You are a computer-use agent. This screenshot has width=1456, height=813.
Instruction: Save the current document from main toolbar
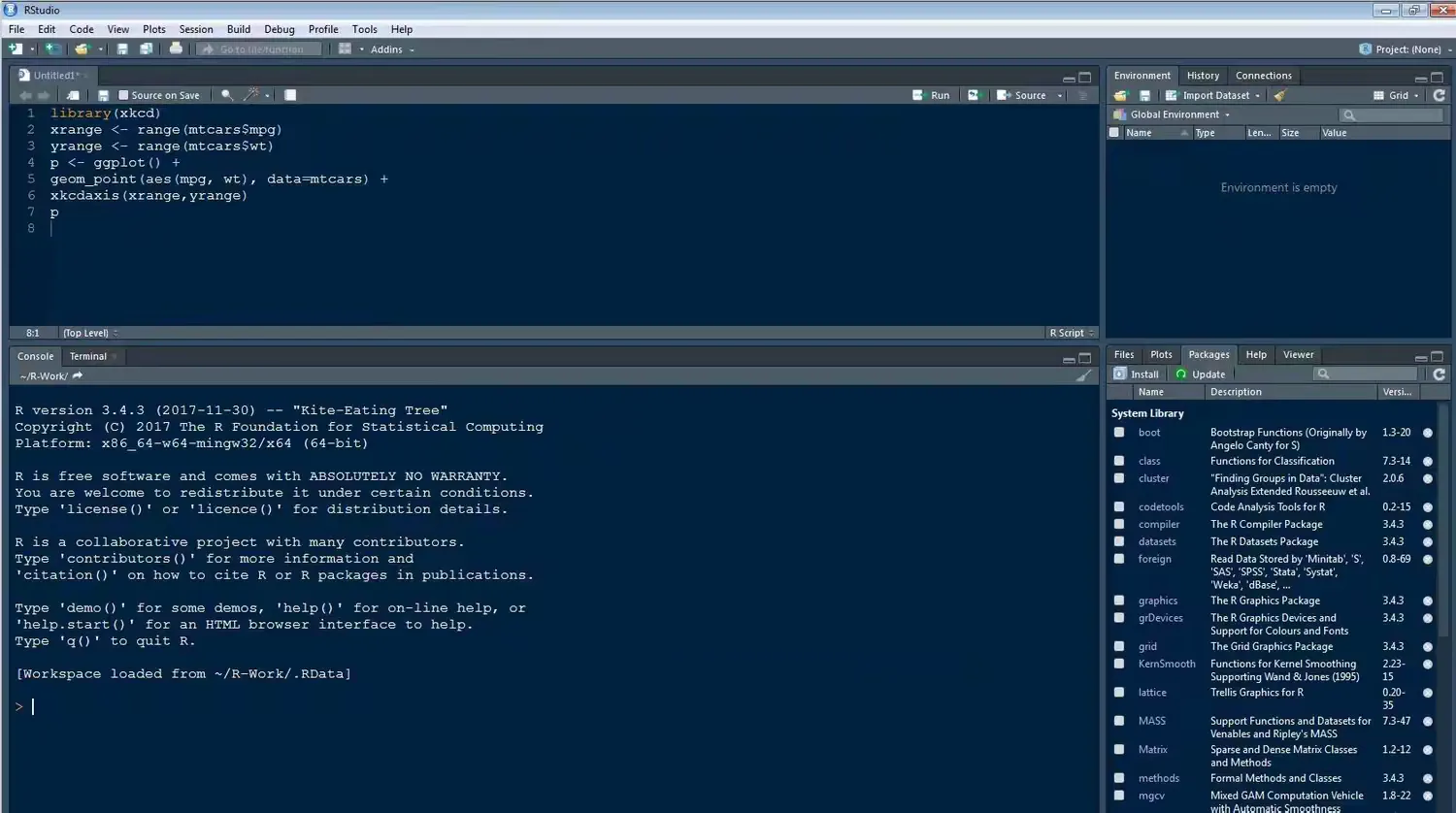[122, 49]
